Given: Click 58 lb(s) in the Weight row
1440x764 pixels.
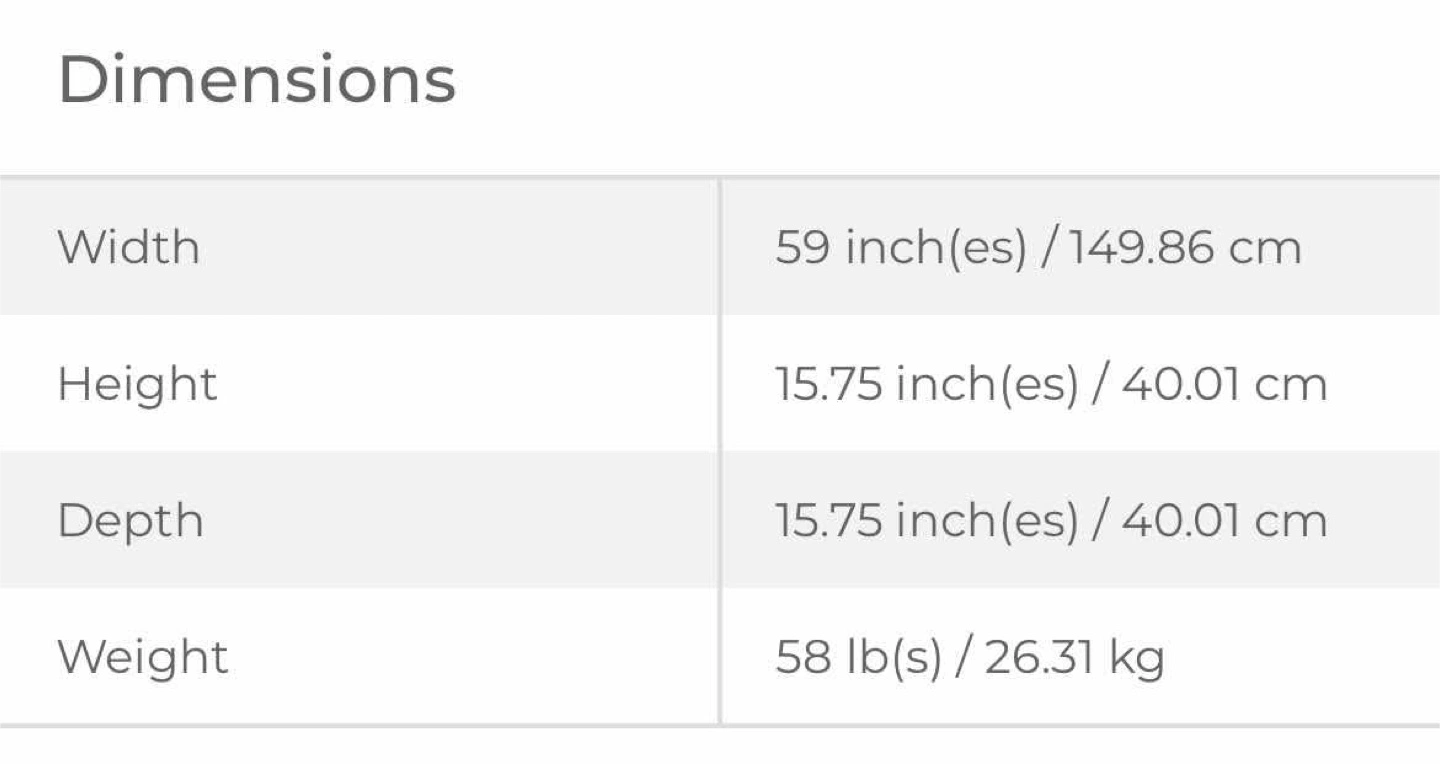Looking at the screenshot, I should [858, 658].
